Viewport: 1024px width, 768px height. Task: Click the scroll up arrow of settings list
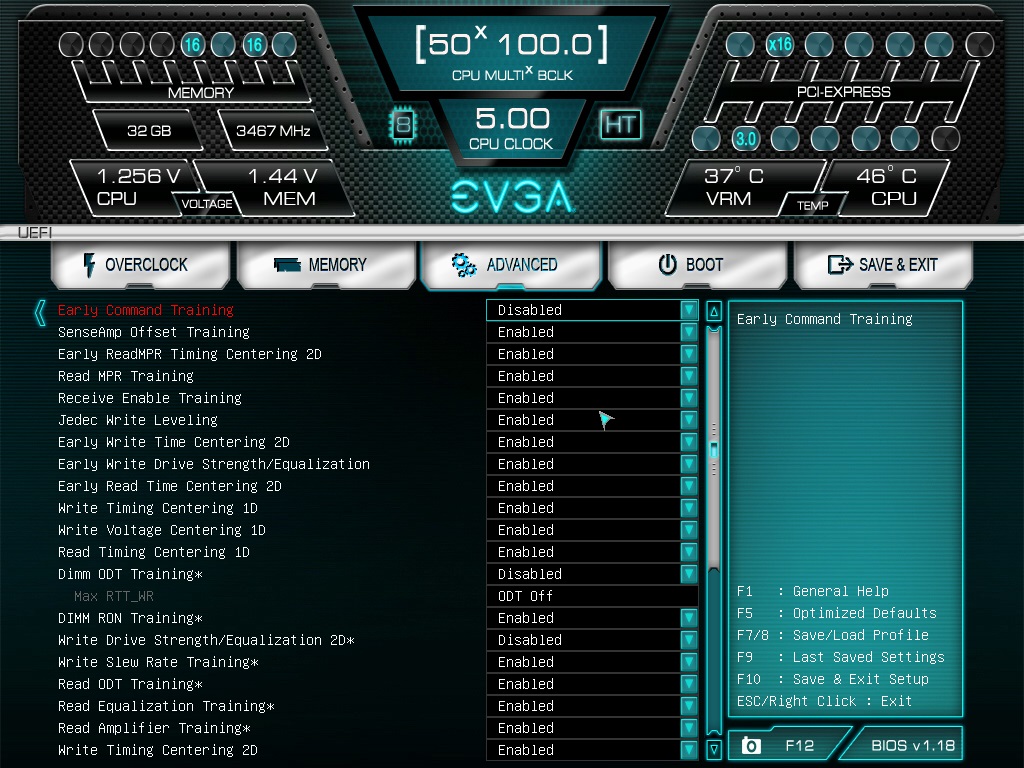click(714, 312)
